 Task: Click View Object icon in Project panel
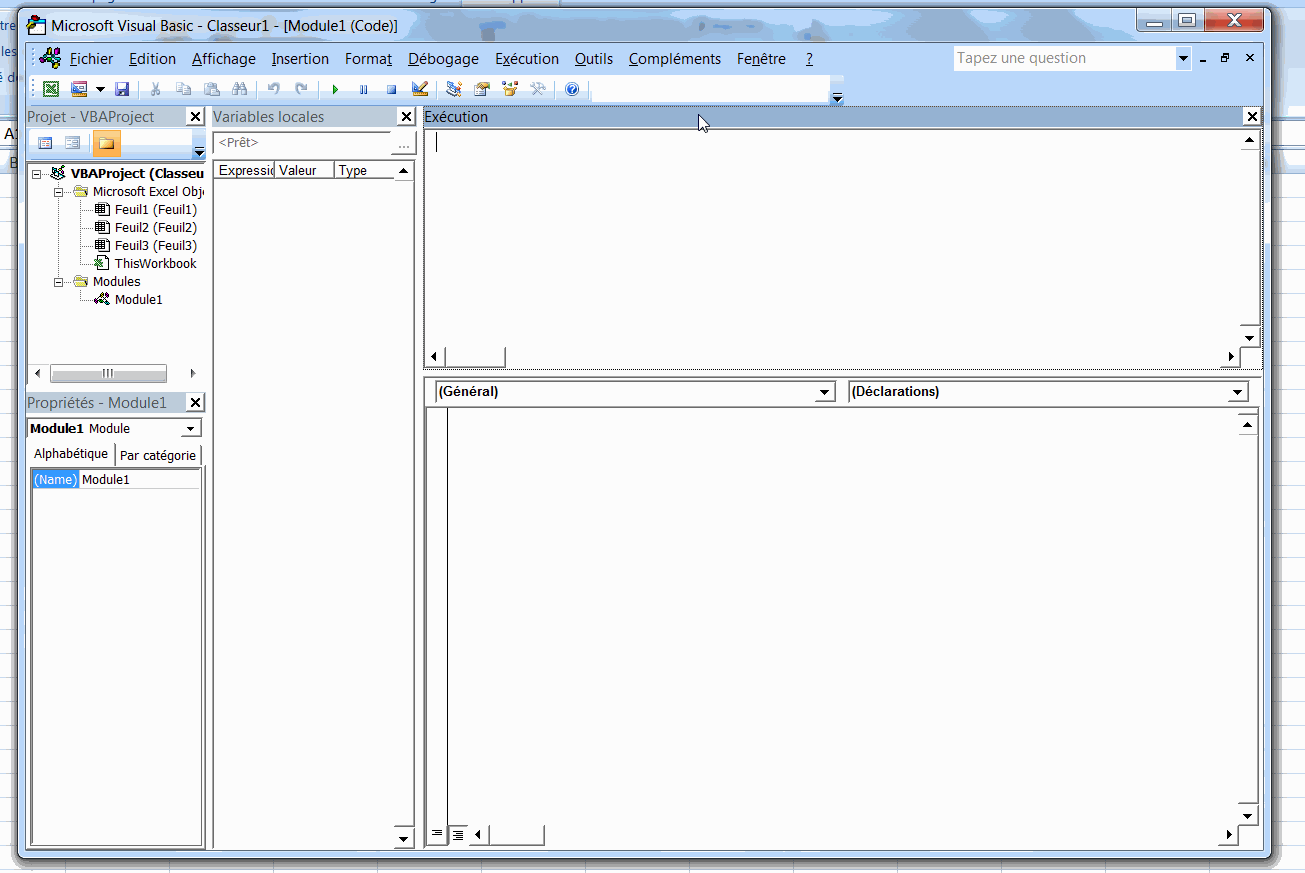(x=73, y=143)
